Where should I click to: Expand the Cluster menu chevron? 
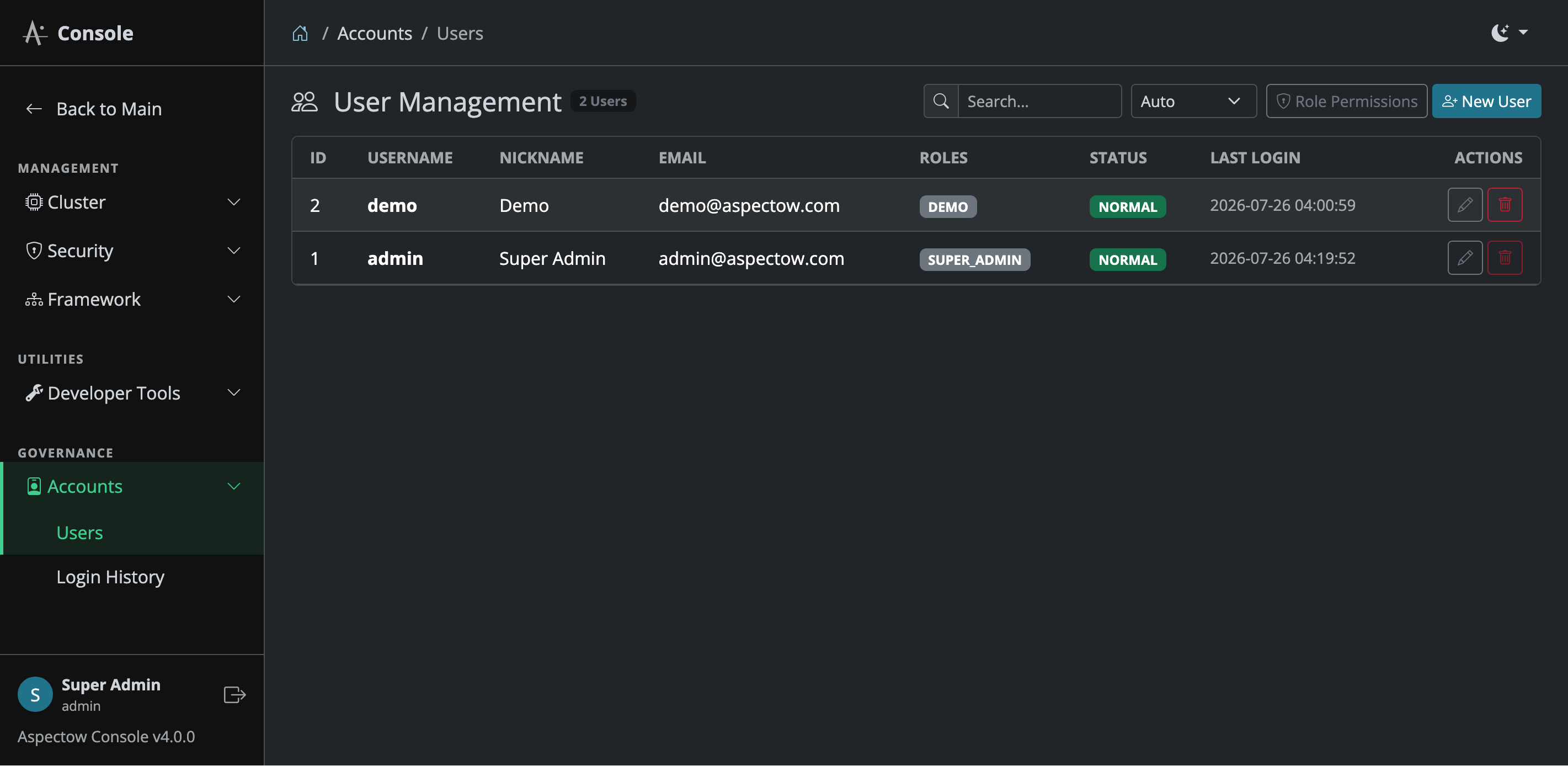click(234, 202)
